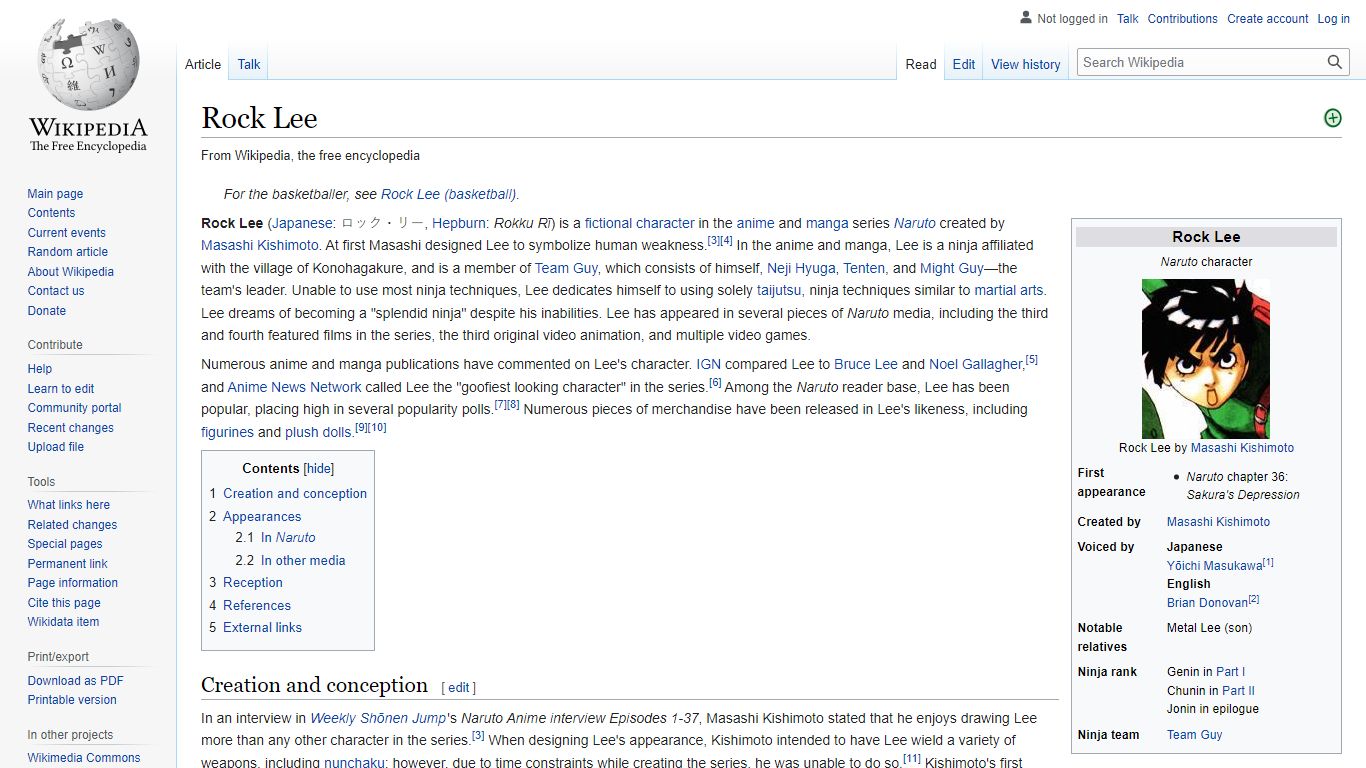1366x768 pixels.
Task: Jump to In other media subsection
Action: pyautogui.click(x=290, y=560)
